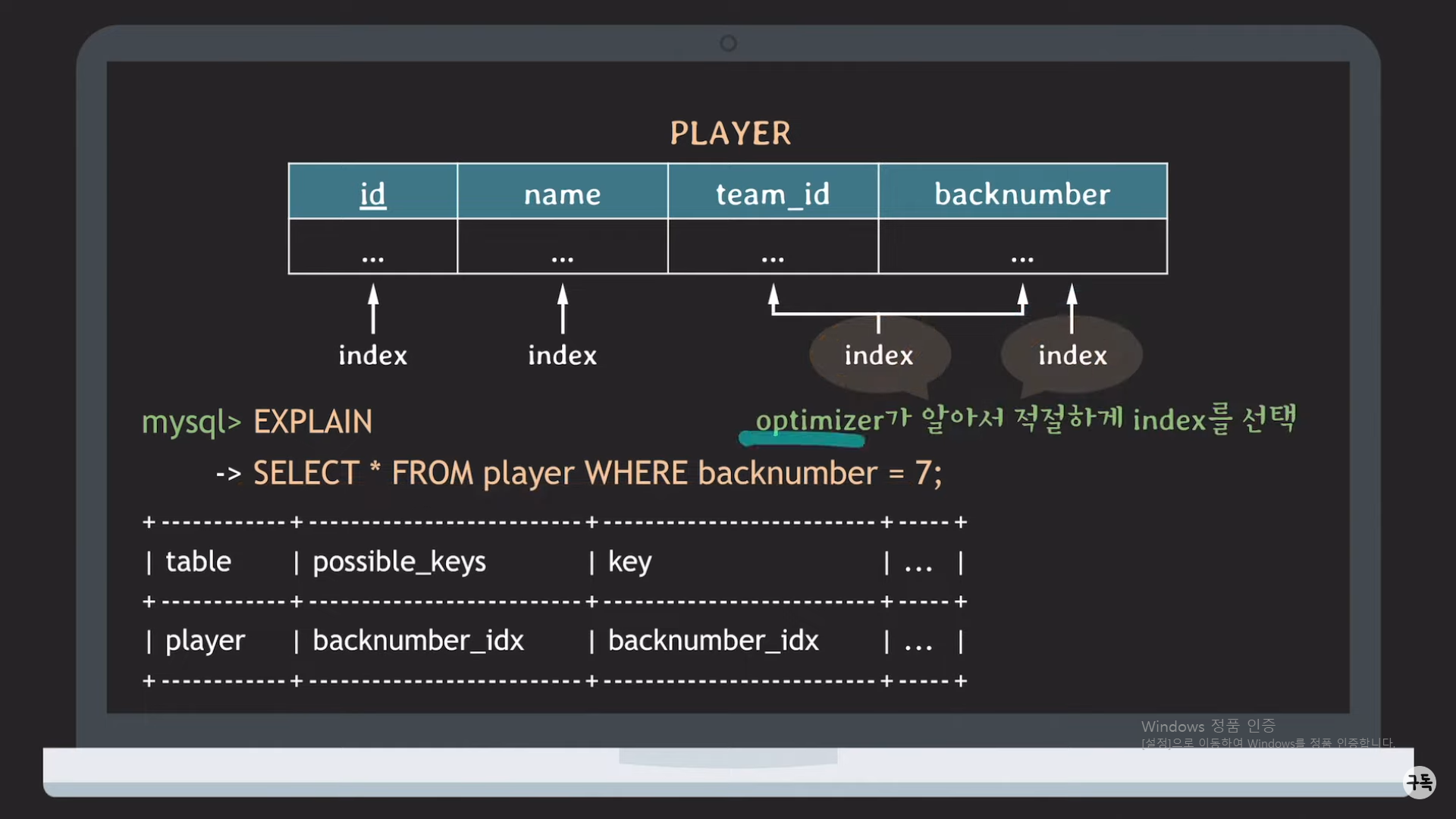Screen dimensions: 1456x819
Task: Click the player value in the table column
Action: (x=205, y=641)
